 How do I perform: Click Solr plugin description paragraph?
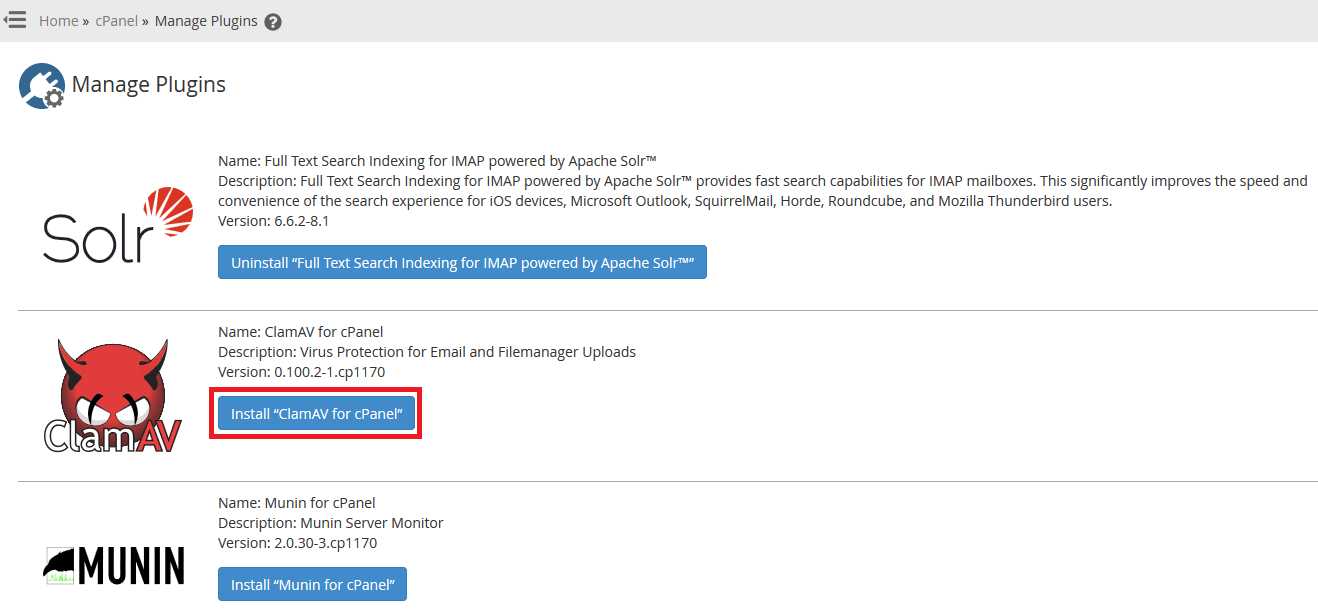763,191
